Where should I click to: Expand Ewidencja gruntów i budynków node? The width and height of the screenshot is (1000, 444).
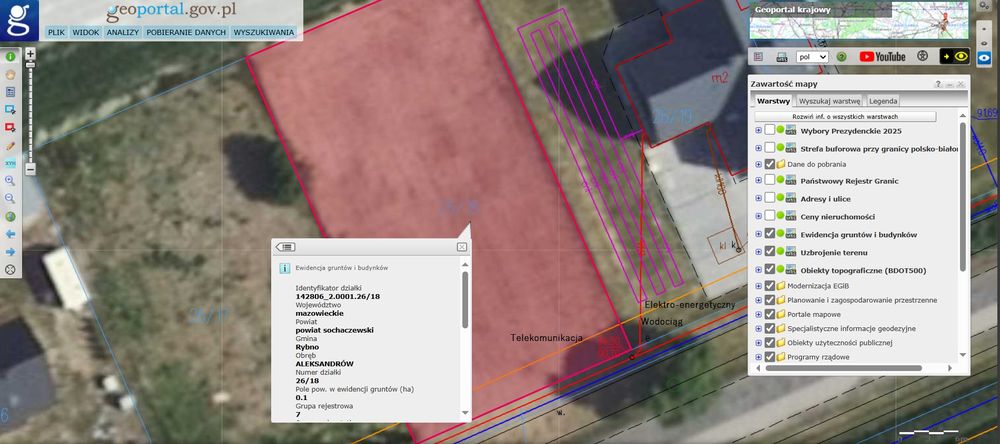tap(758, 234)
